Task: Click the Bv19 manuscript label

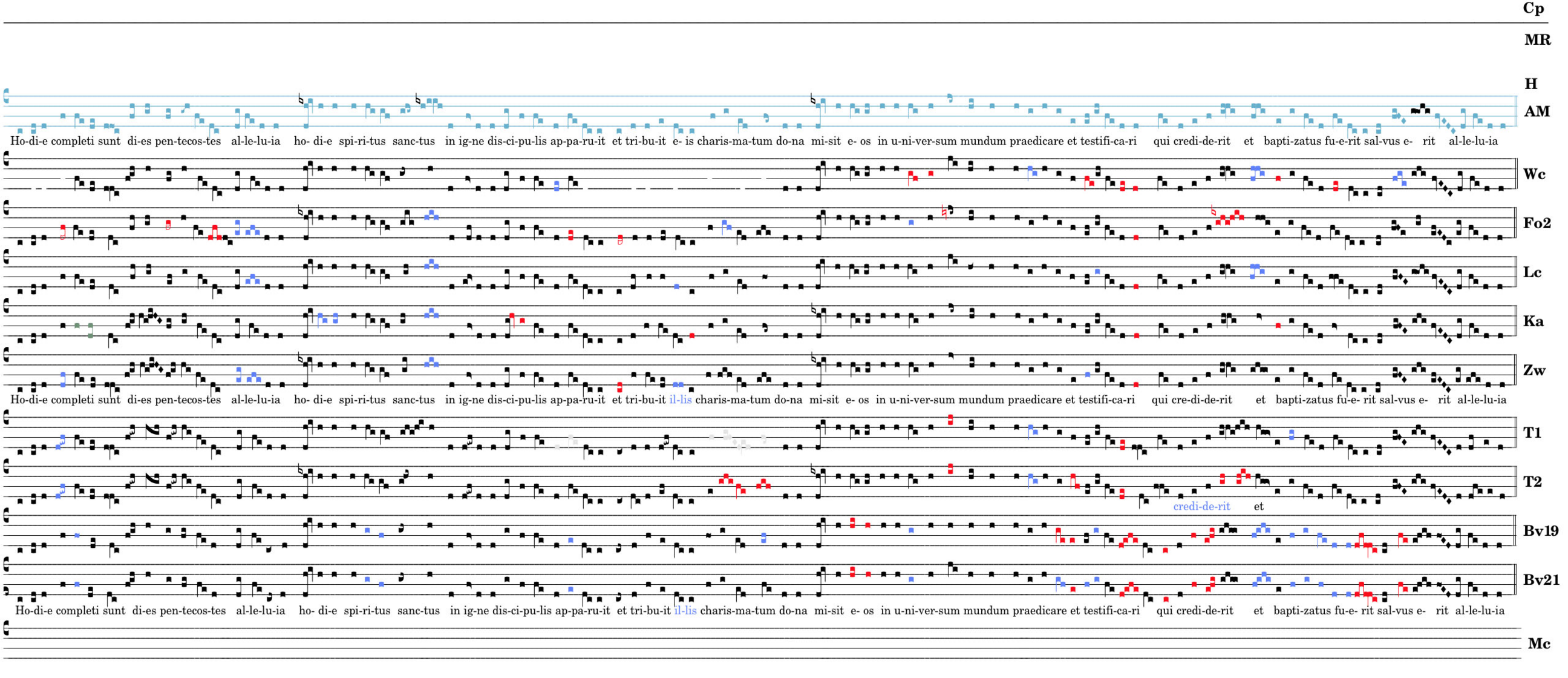Action: tap(1541, 531)
